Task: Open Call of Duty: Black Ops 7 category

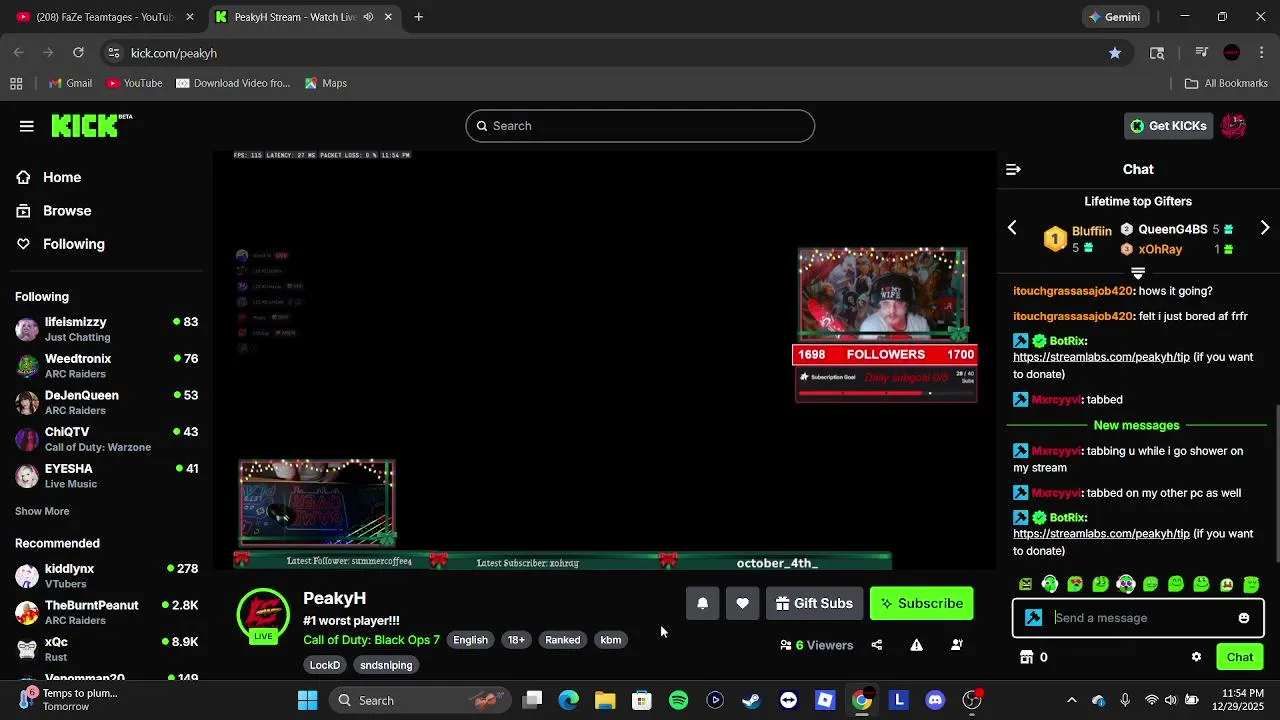Action: 371,640
